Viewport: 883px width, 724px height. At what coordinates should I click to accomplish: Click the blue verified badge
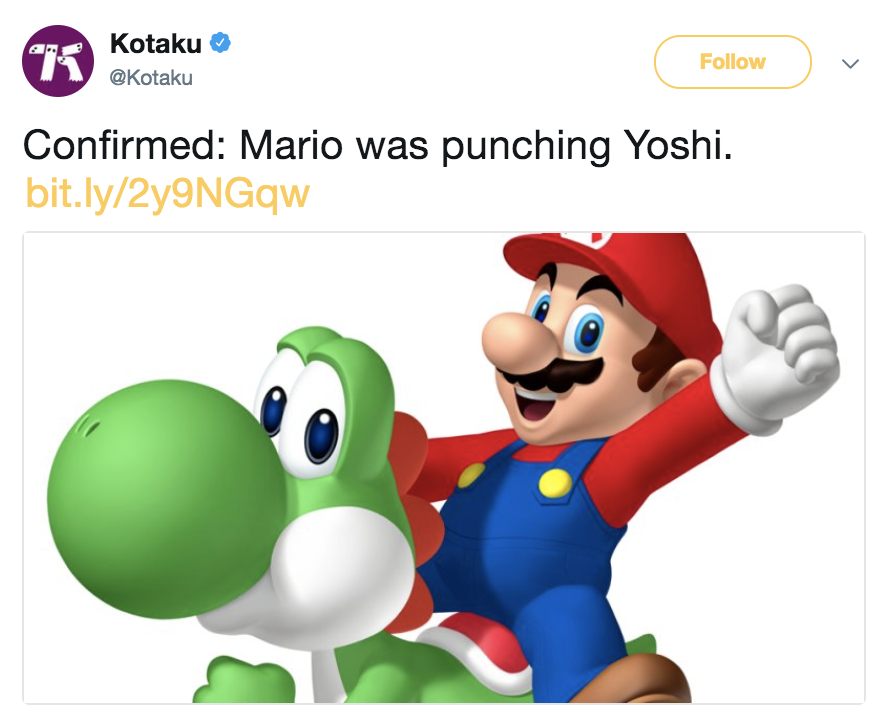coord(221,43)
